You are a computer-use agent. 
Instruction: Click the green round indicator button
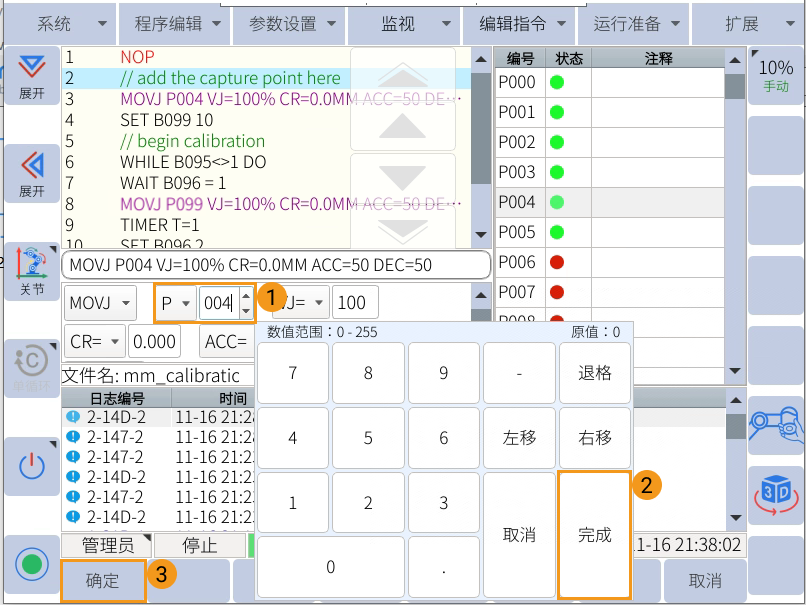tap(32, 564)
